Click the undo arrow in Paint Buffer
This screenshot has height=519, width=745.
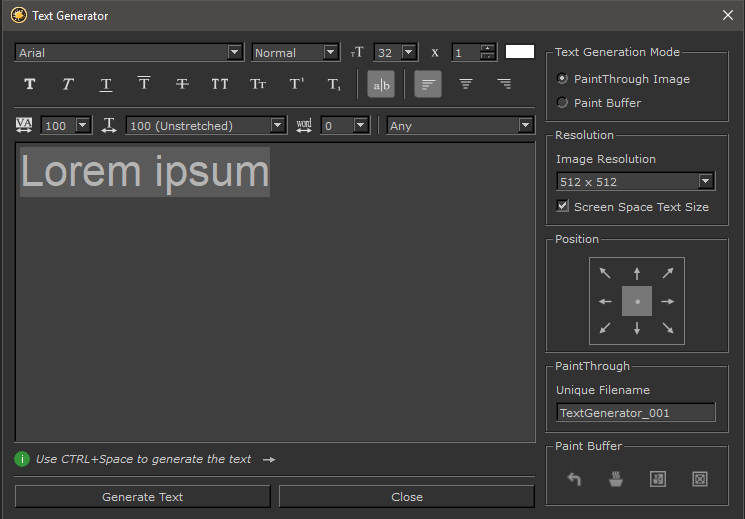tap(574, 479)
